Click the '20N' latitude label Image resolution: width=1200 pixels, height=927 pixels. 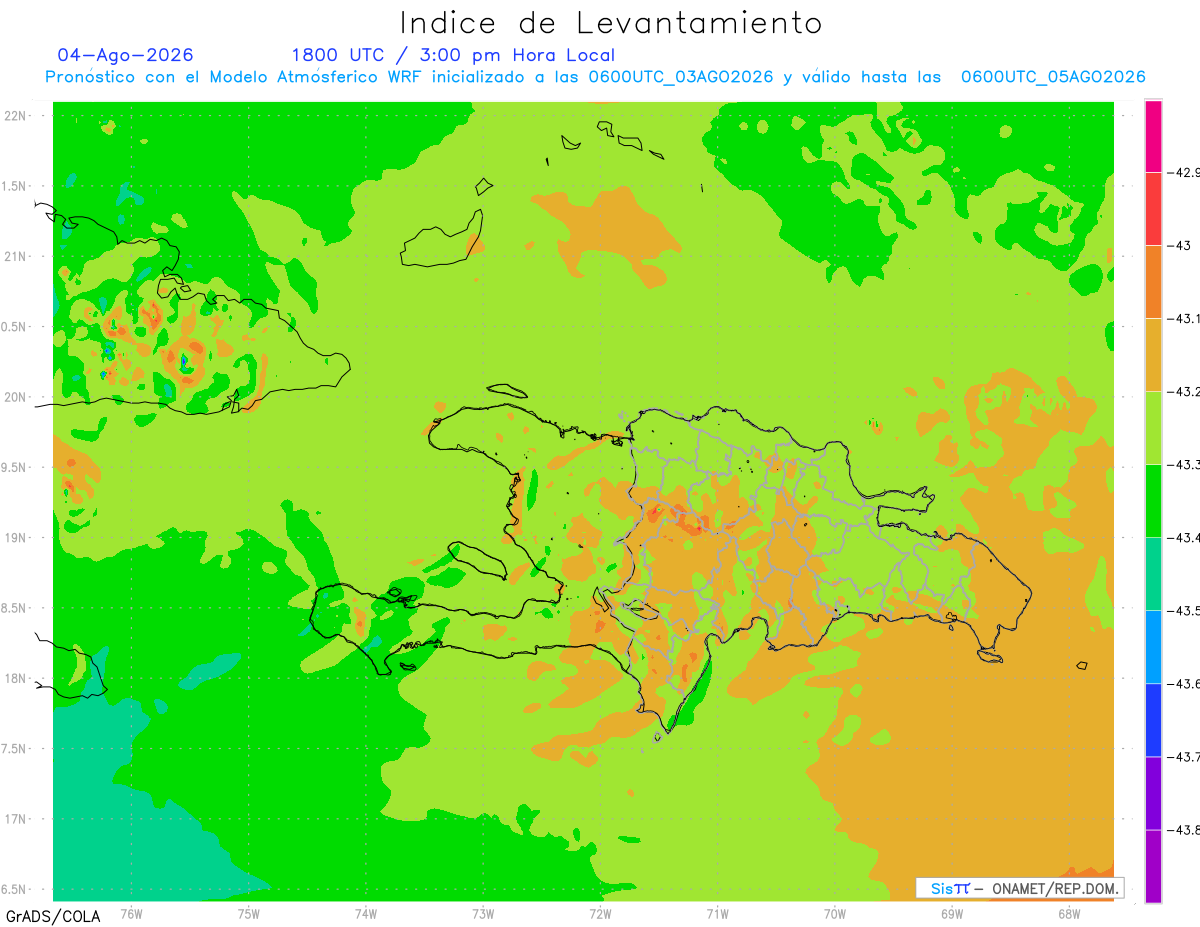15,397
